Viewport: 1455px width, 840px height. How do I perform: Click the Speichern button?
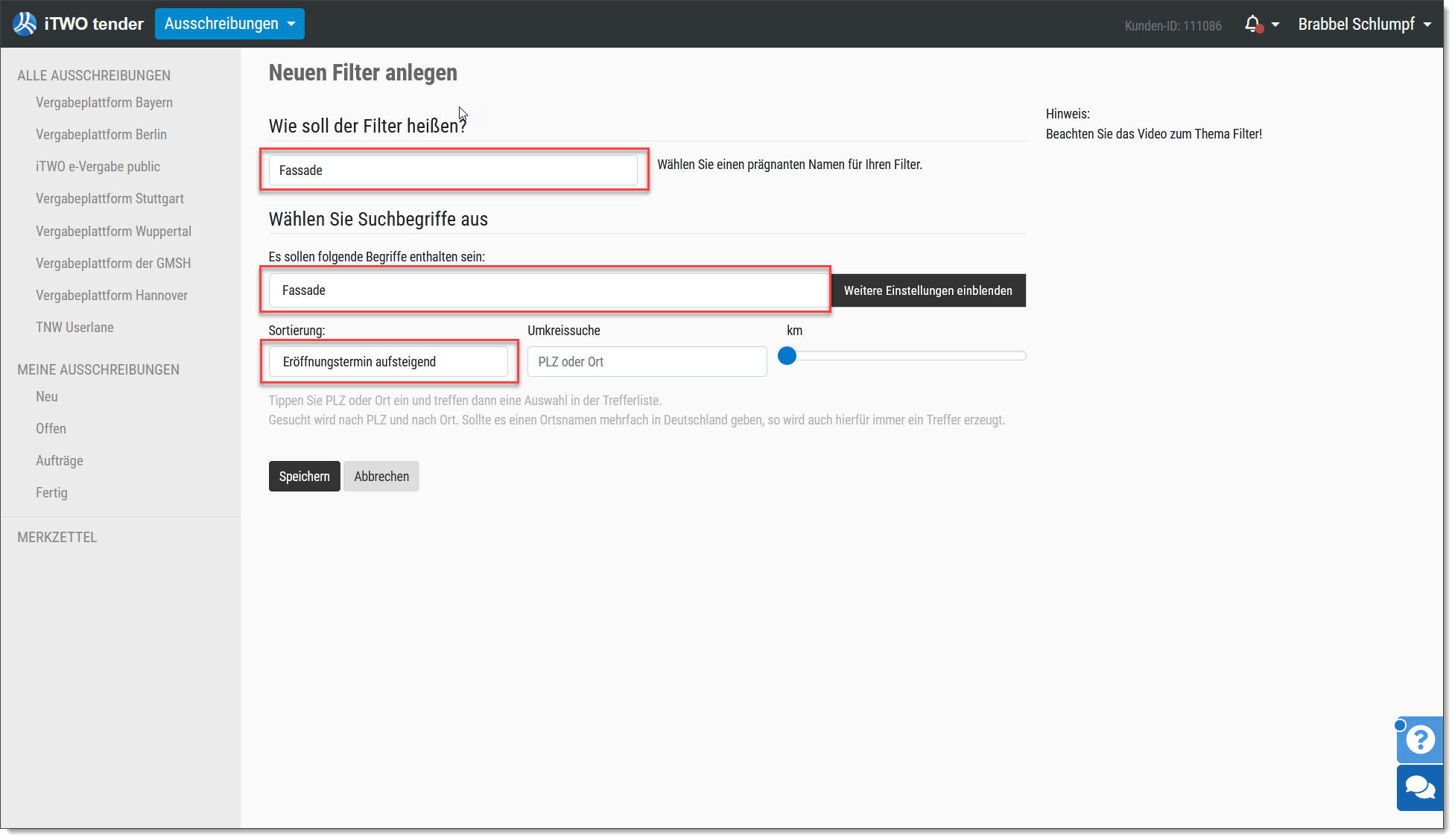tap(304, 477)
